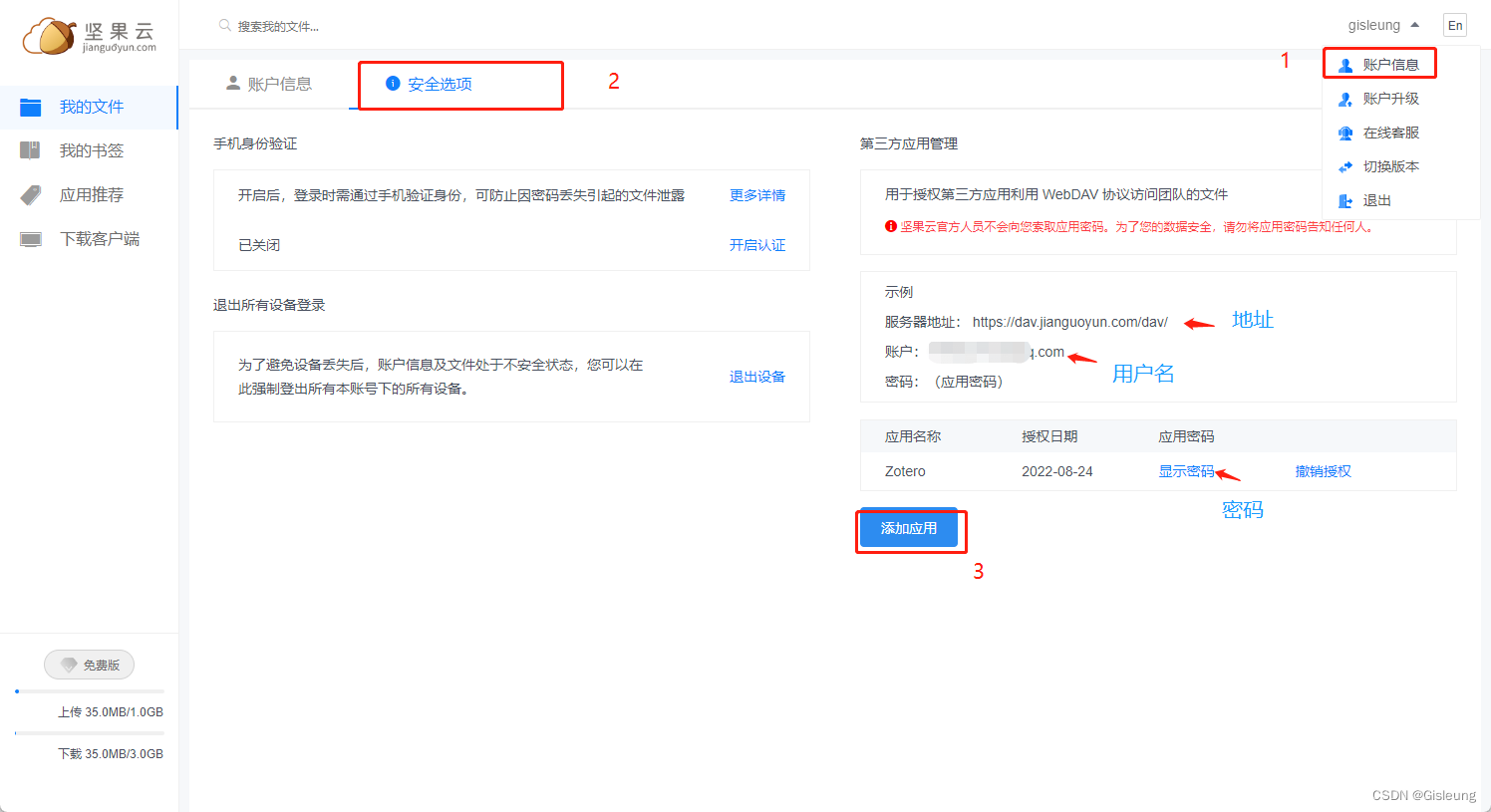The height and width of the screenshot is (812, 1491).
Task: Click the 退出所有设备登录 heading
Action: pyautogui.click(x=269, y=305)
